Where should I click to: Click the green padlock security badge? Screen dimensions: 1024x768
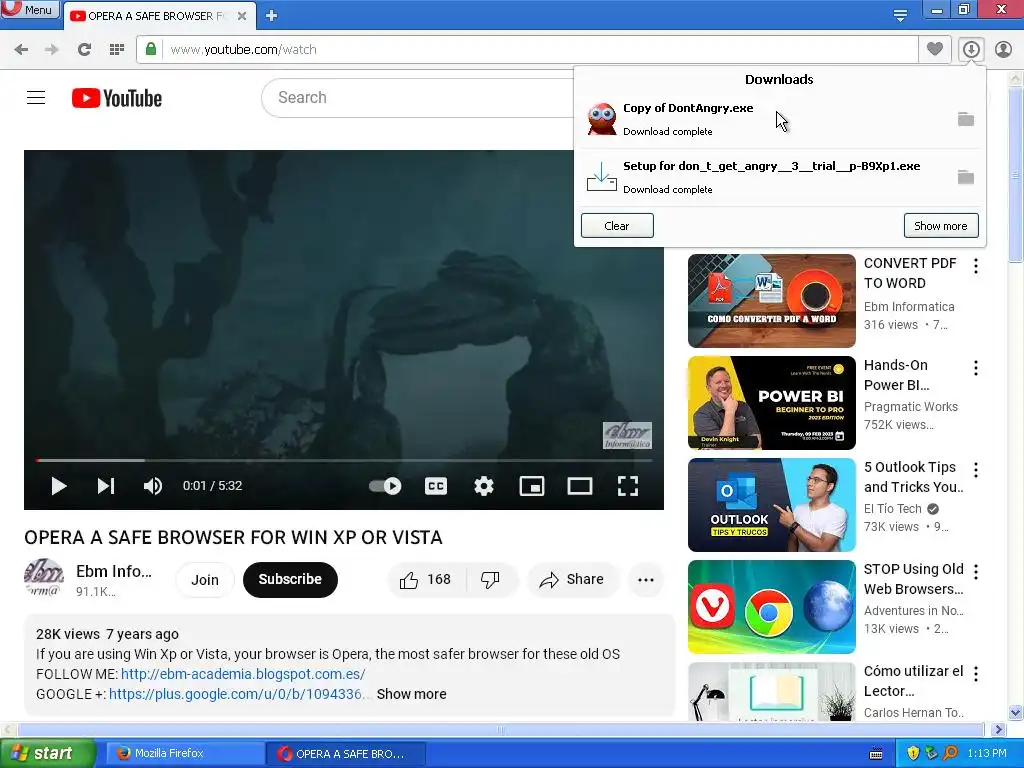(x=151, y=49)
